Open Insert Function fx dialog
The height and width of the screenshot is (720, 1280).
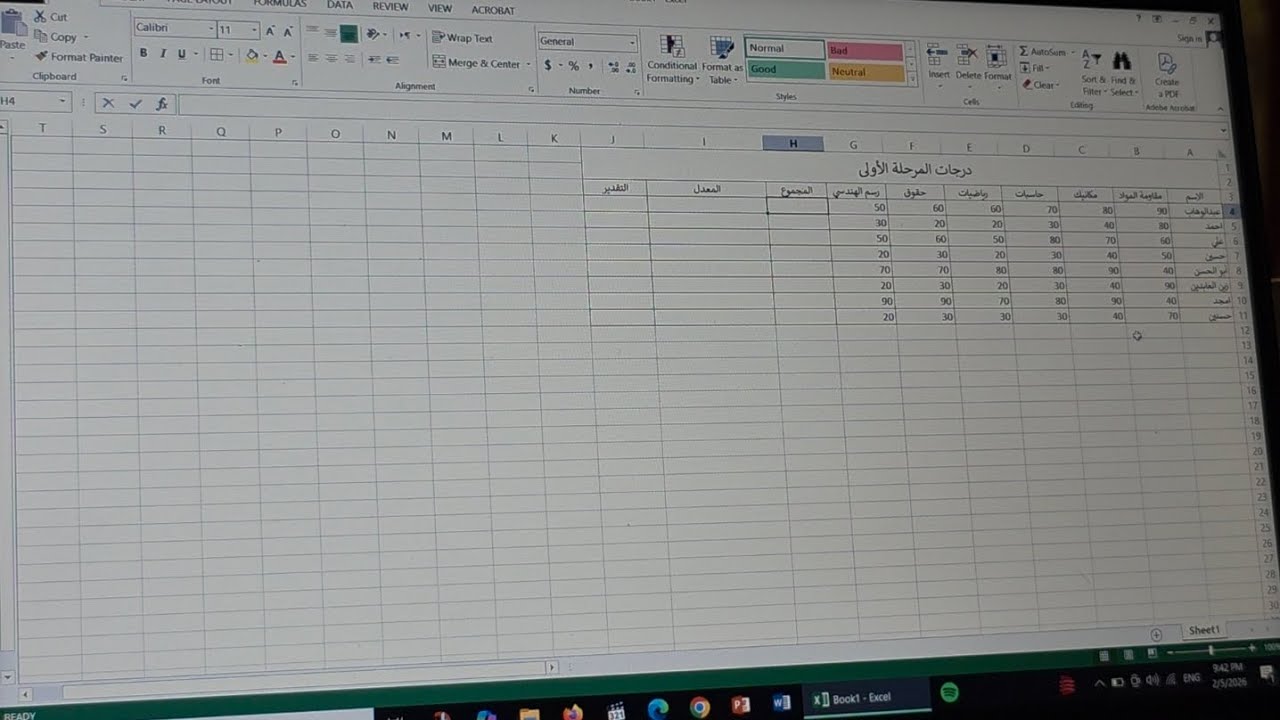pos(161,103)
